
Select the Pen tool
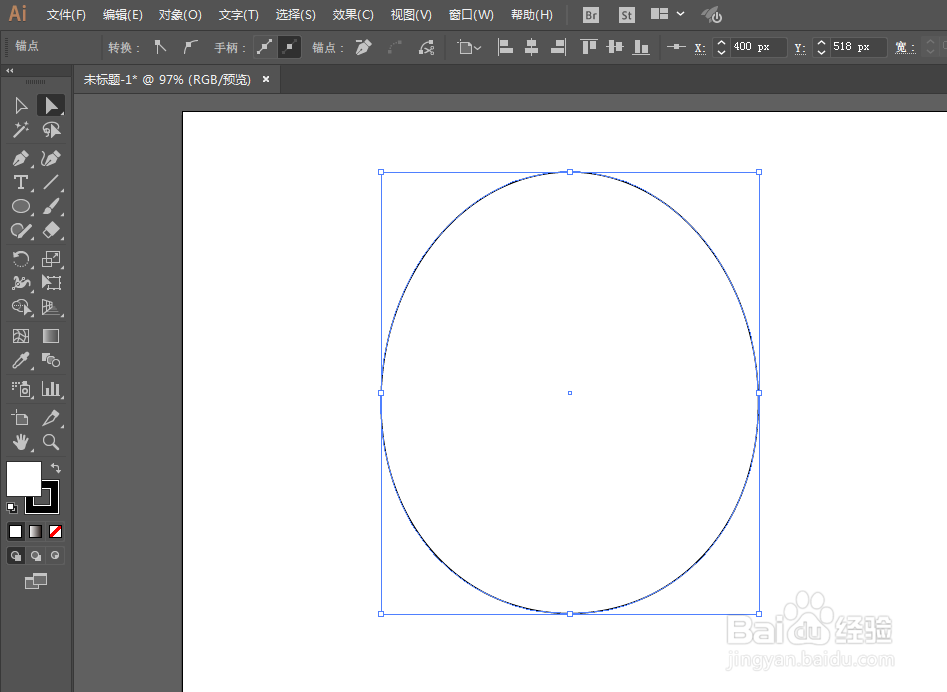click(20, 158)
